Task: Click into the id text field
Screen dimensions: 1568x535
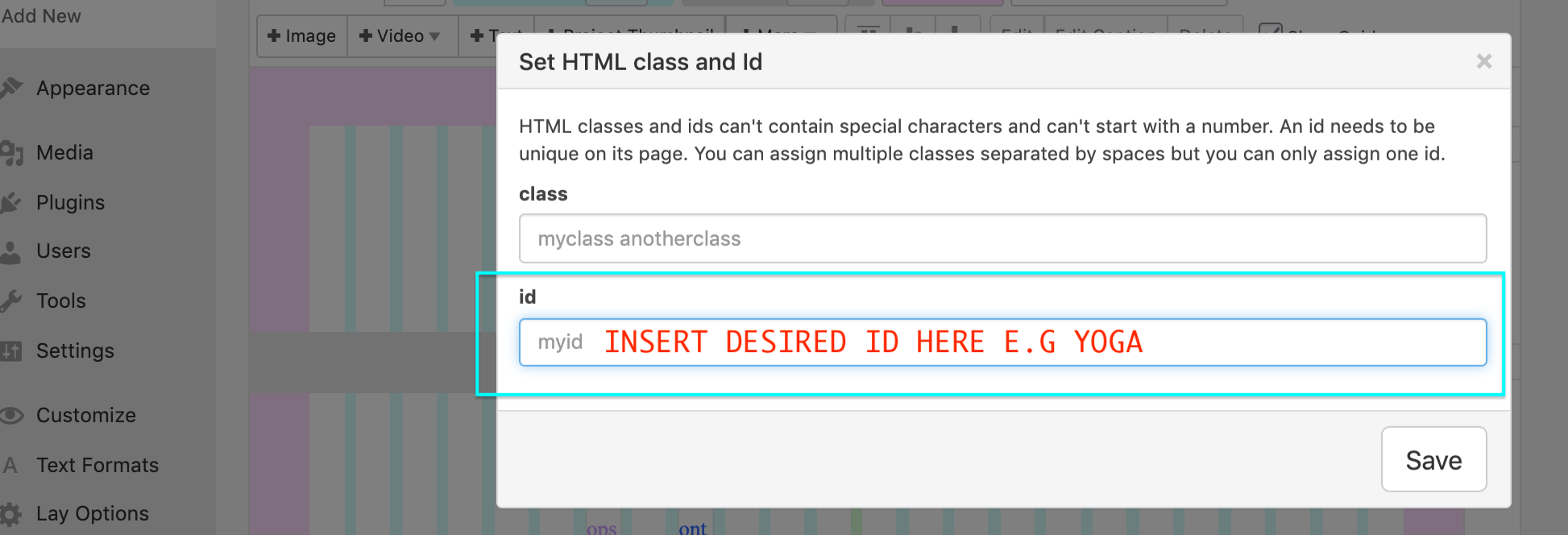Action: (1002, 342)
